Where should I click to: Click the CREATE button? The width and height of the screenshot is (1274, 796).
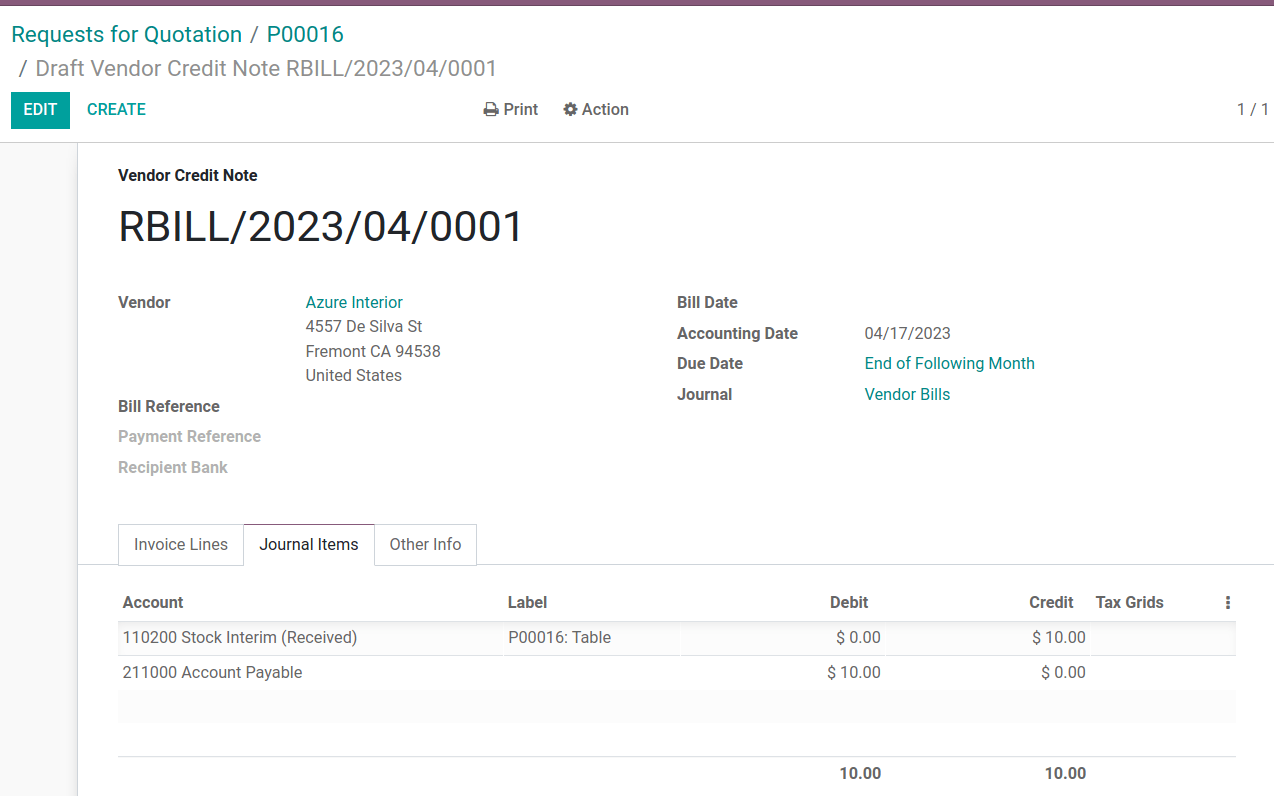(116, 110)
